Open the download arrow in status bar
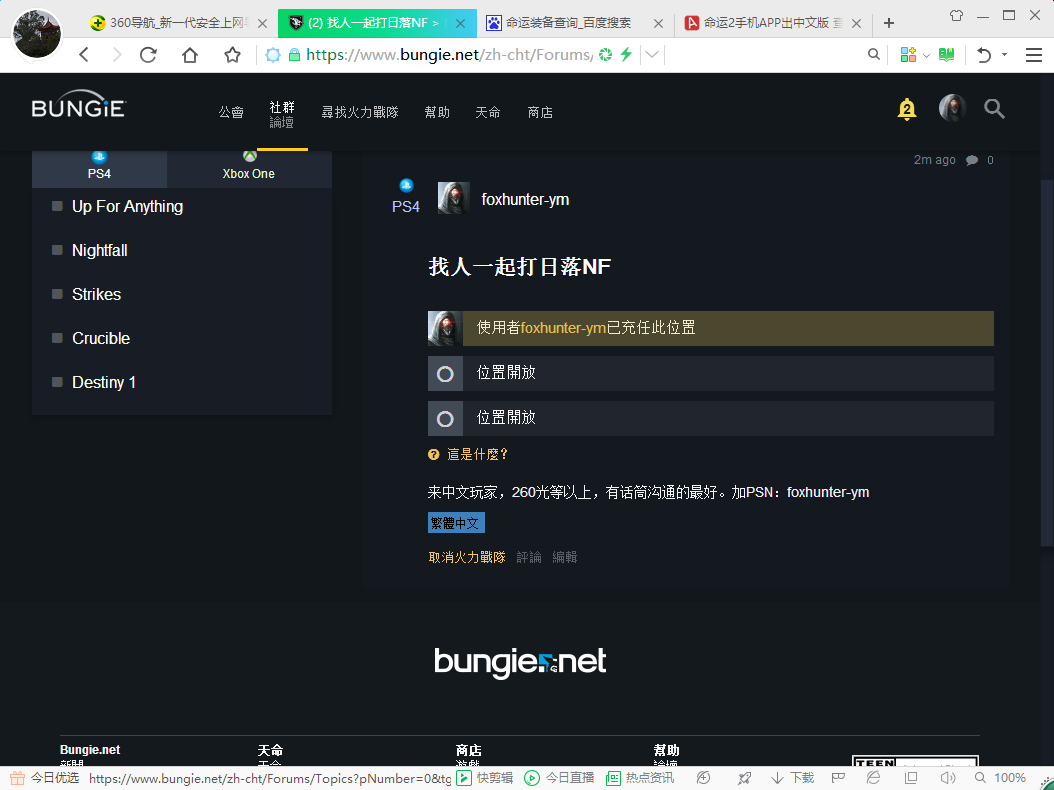1054x790 pixels. point(778,778)
